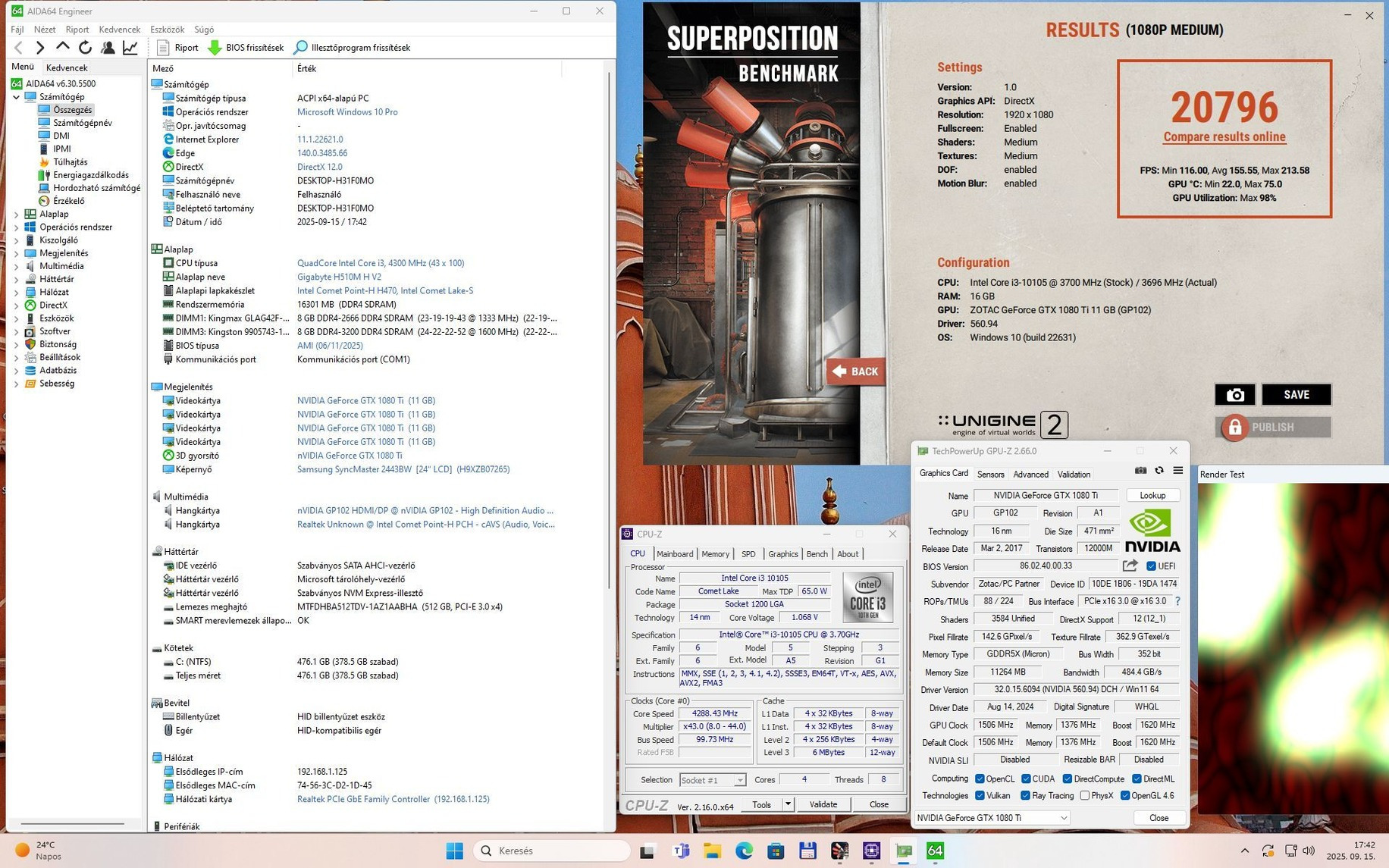Expand the Megjelenítés tree node
Viewport: 1389px width, 868px height.
click(x=16, y=253)
